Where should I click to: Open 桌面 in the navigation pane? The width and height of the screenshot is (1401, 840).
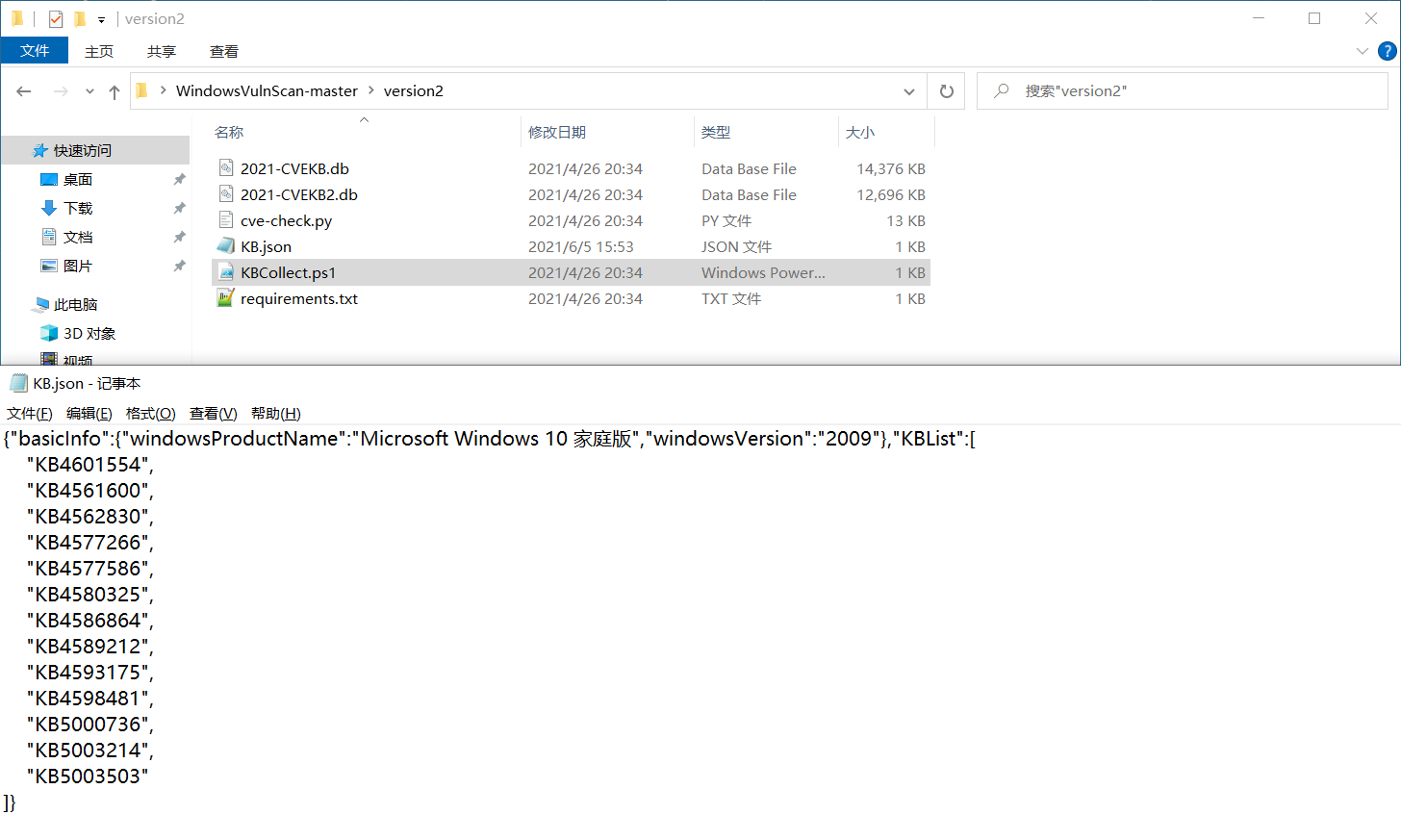click(x=78, y=179)
